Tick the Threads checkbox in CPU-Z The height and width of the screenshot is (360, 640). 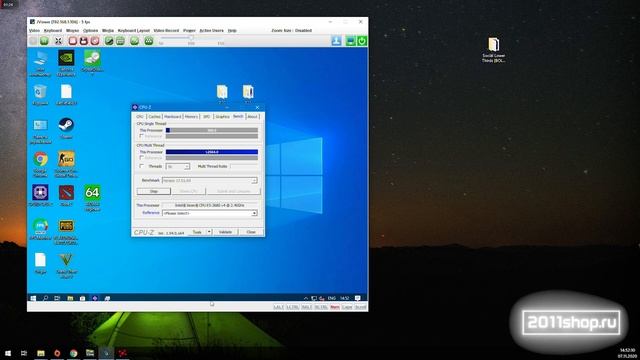point(142,166)
